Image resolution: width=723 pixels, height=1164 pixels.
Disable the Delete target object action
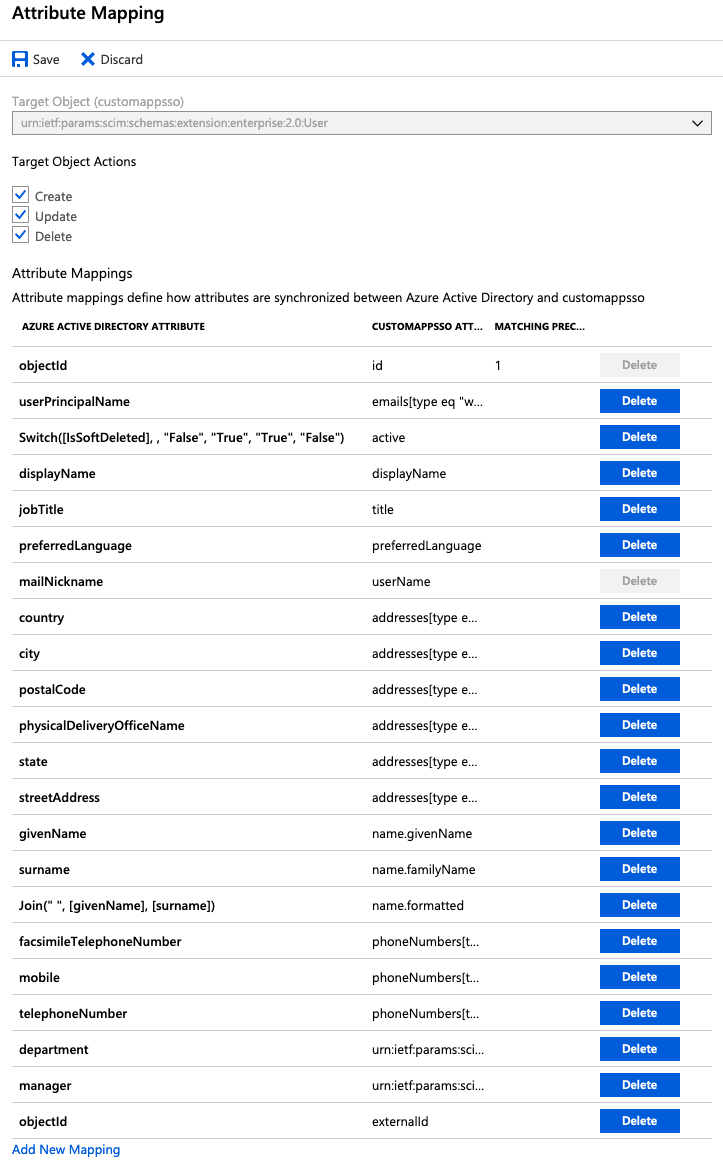coord(20,236)
